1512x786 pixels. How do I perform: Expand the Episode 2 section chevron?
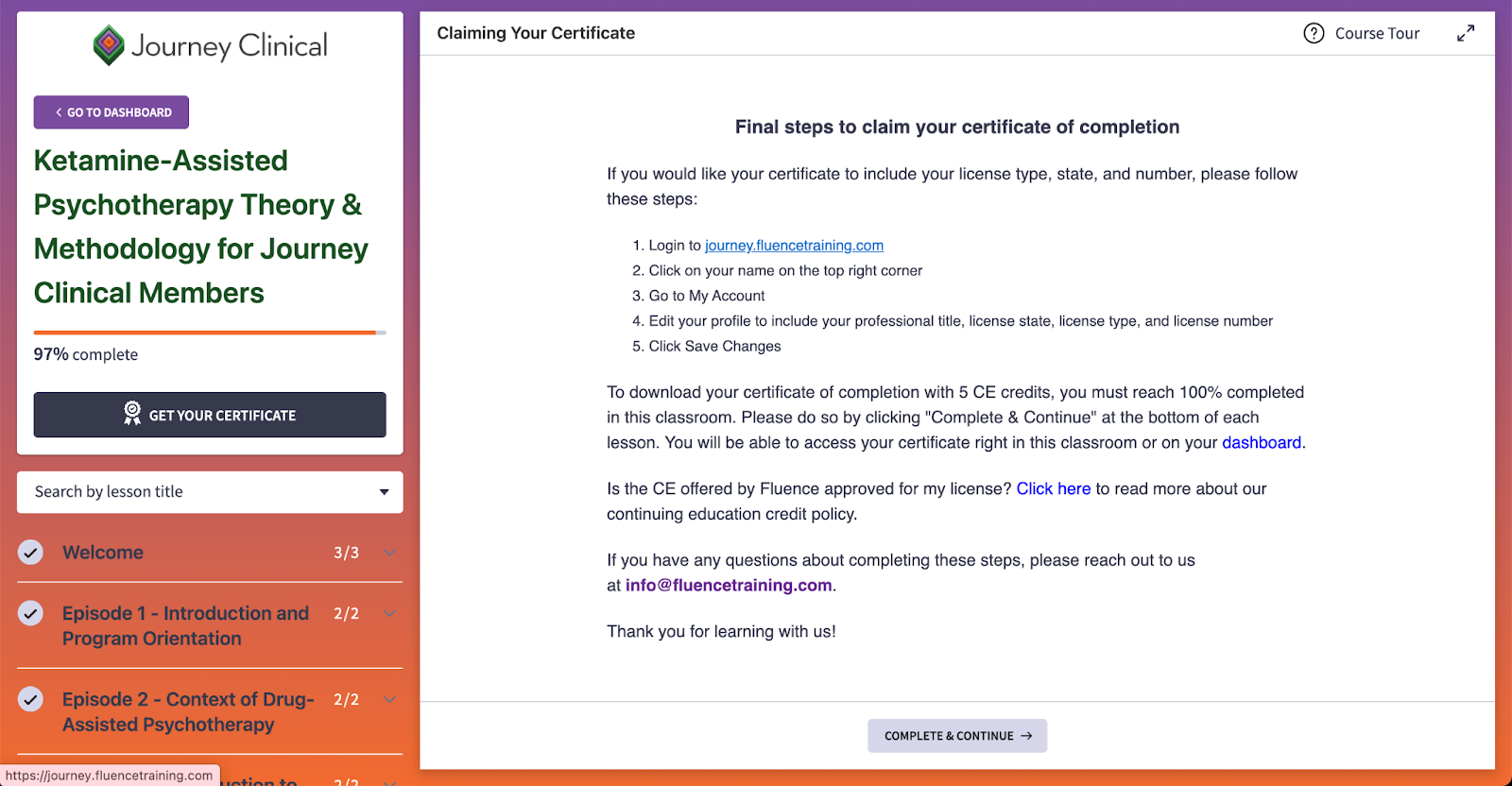click(389, 700)
